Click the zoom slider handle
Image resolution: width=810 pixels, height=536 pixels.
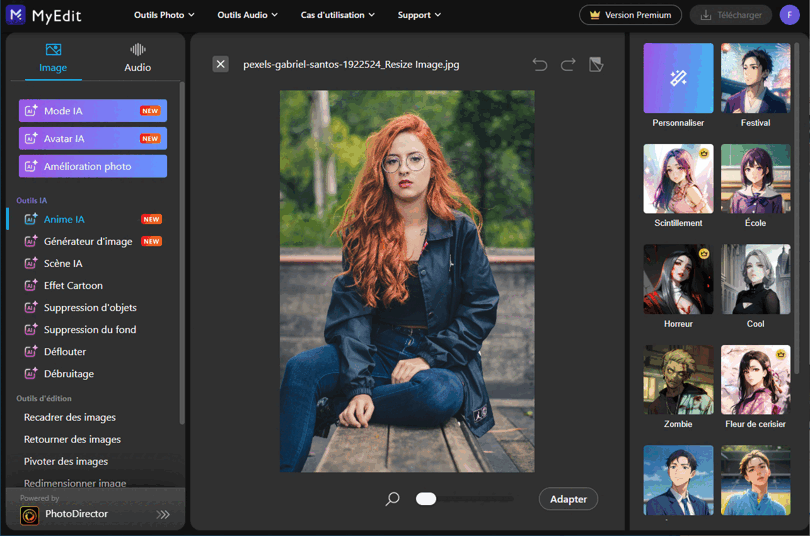[x=426, y=498]
